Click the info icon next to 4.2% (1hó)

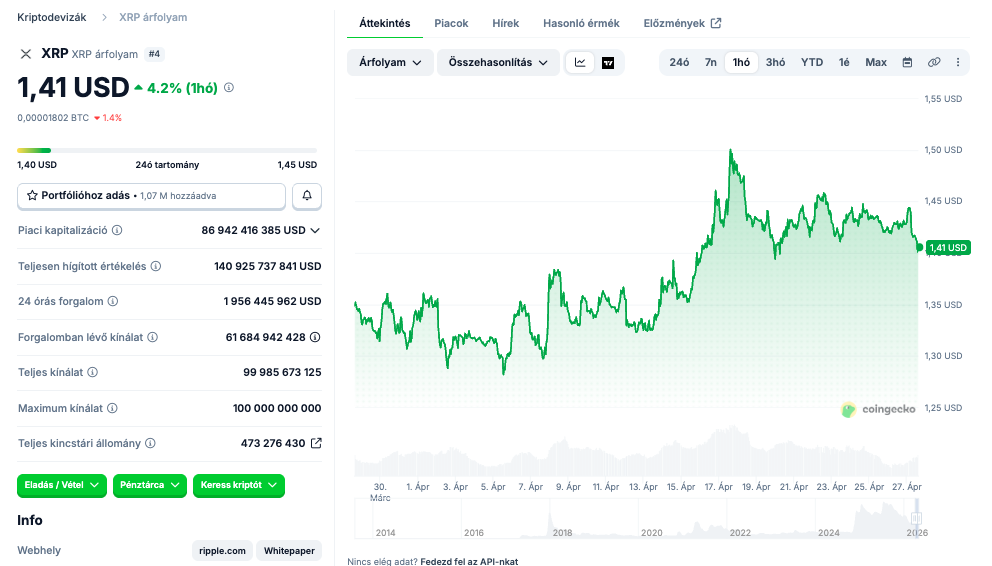point(229,88)
